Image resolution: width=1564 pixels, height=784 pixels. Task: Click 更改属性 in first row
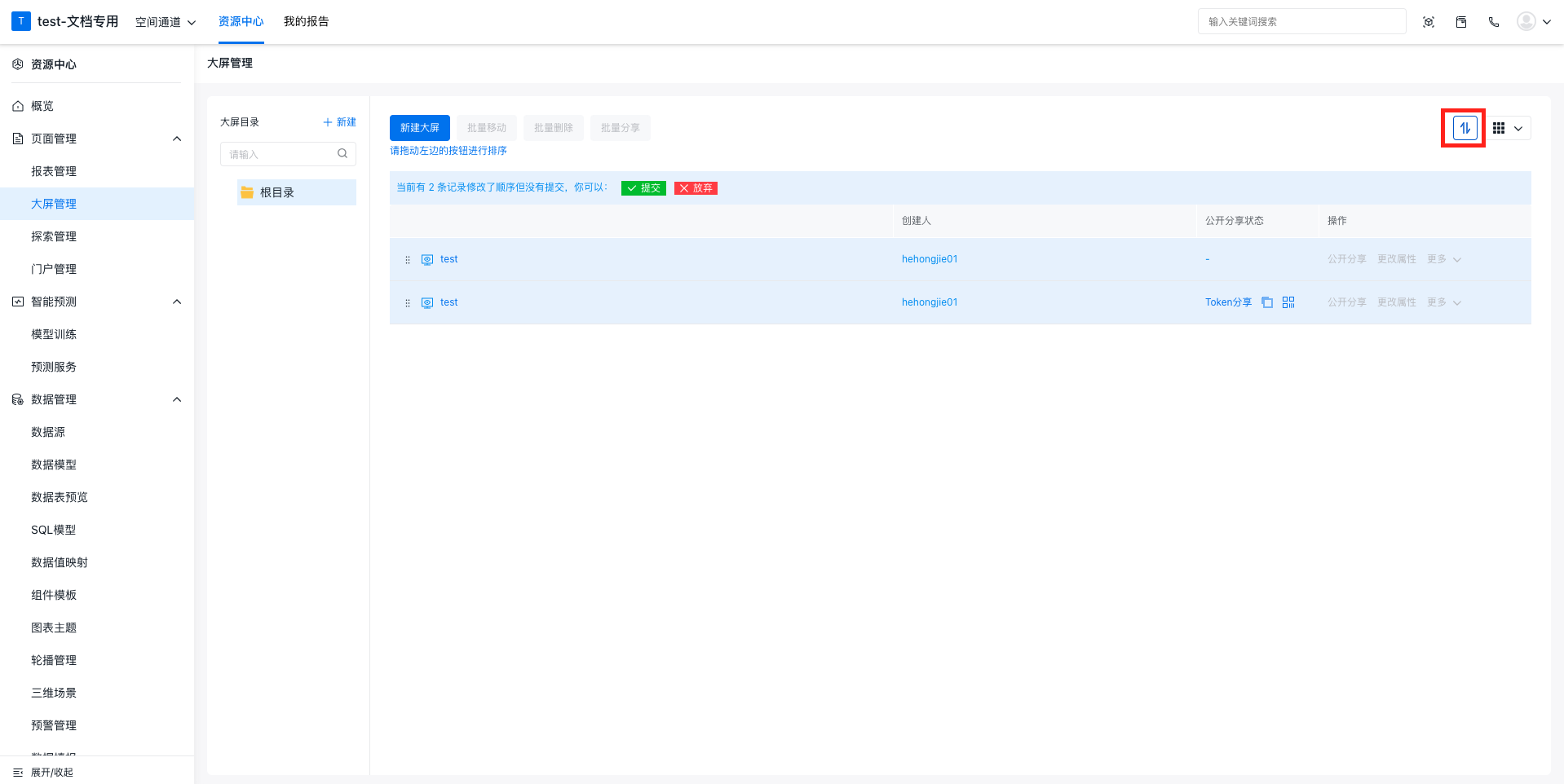pos(1397,259)
